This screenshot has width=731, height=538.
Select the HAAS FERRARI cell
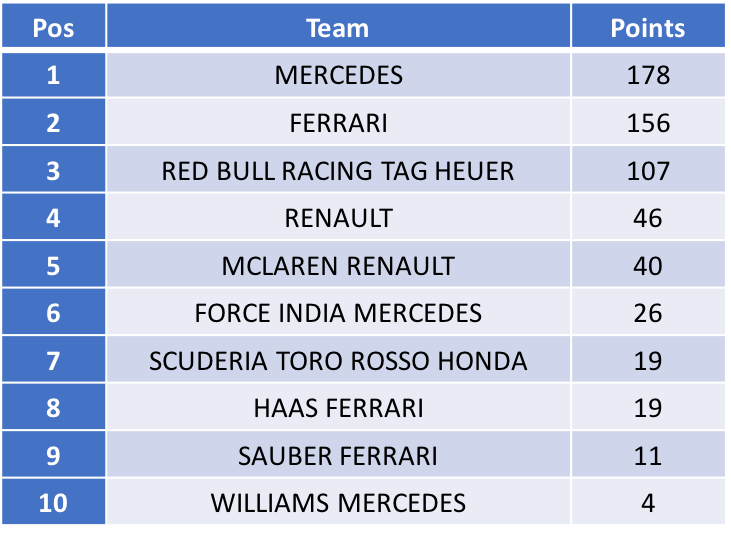338,407
